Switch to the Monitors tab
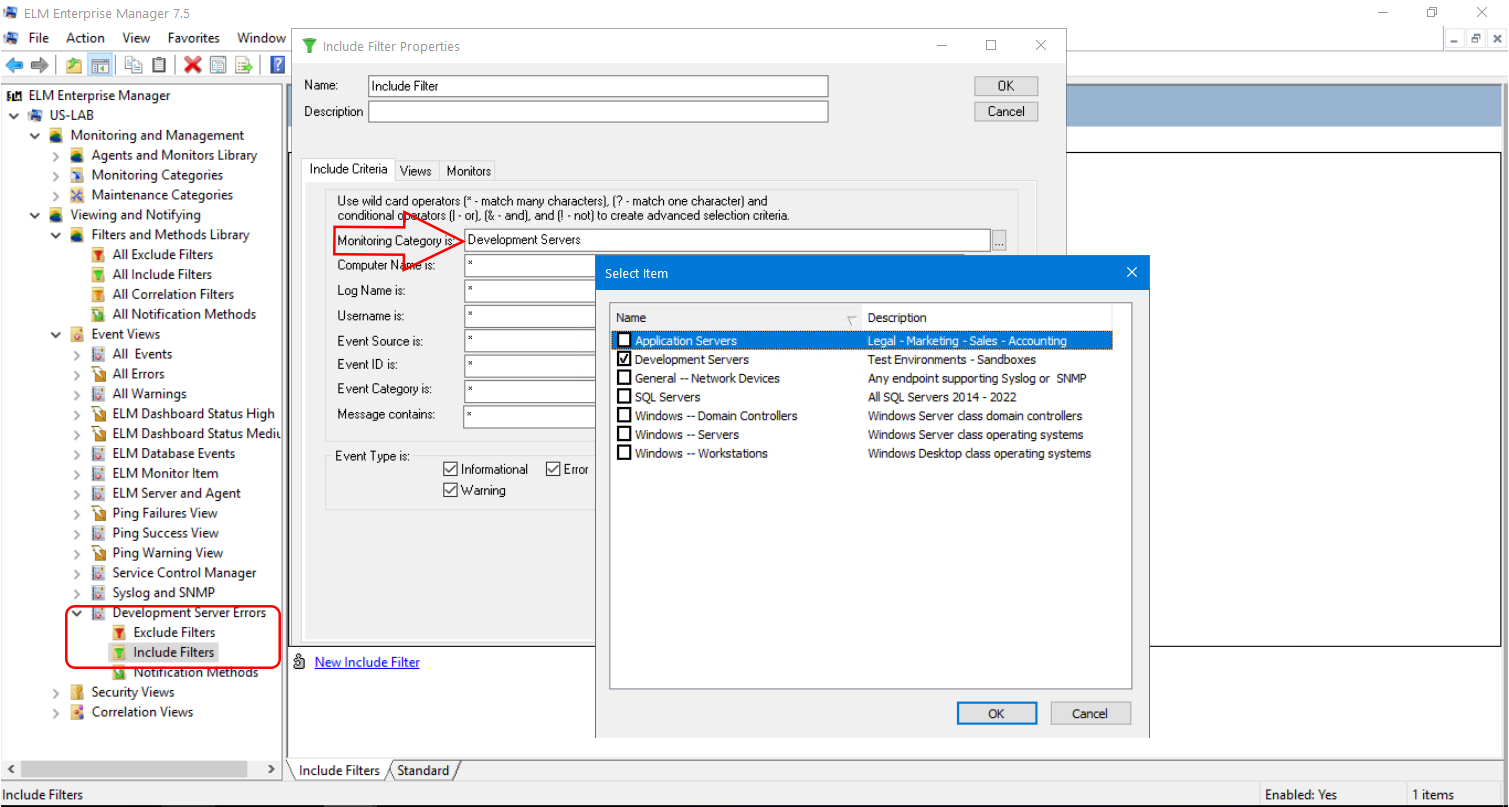The width and height of the screenshot is (1509, 807). pos(469,171)
